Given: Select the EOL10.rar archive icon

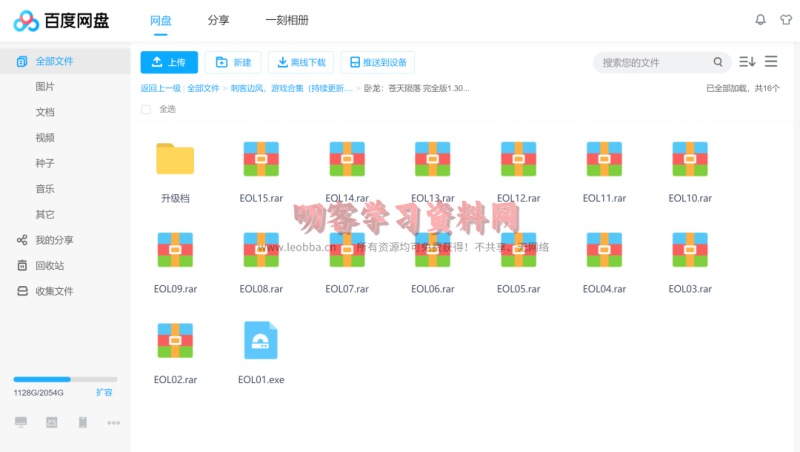Looking at the screenshot, I should click(x=690, y=159).
